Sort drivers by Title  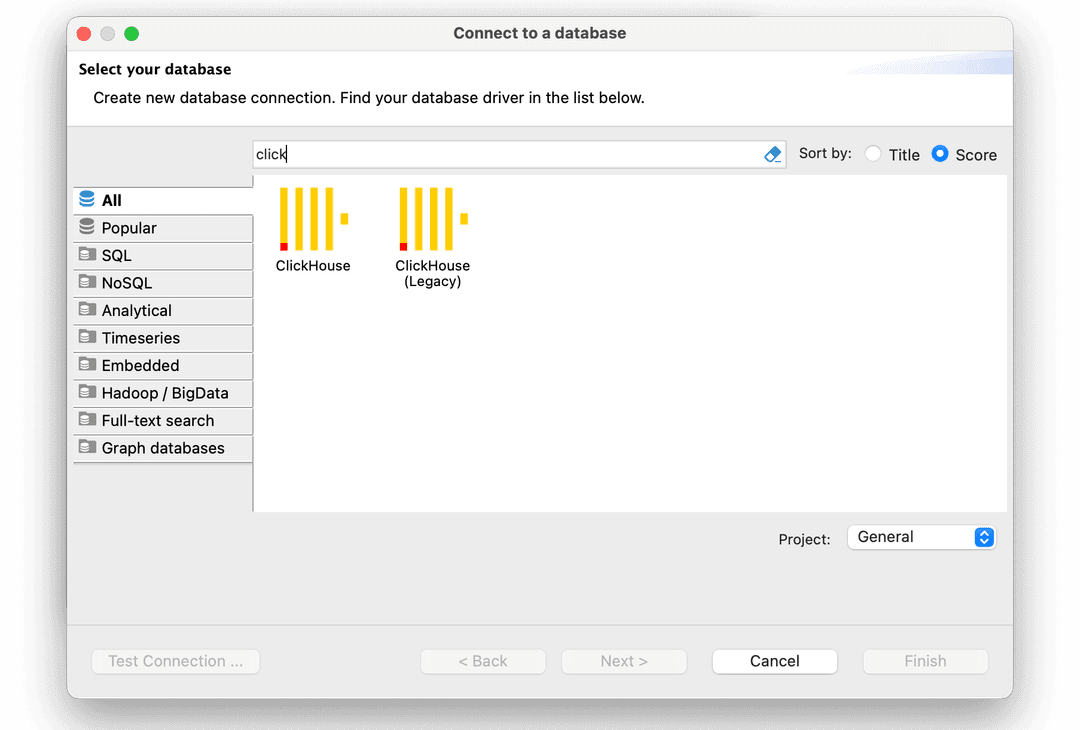pyautogui.click(x=873, y=154)
